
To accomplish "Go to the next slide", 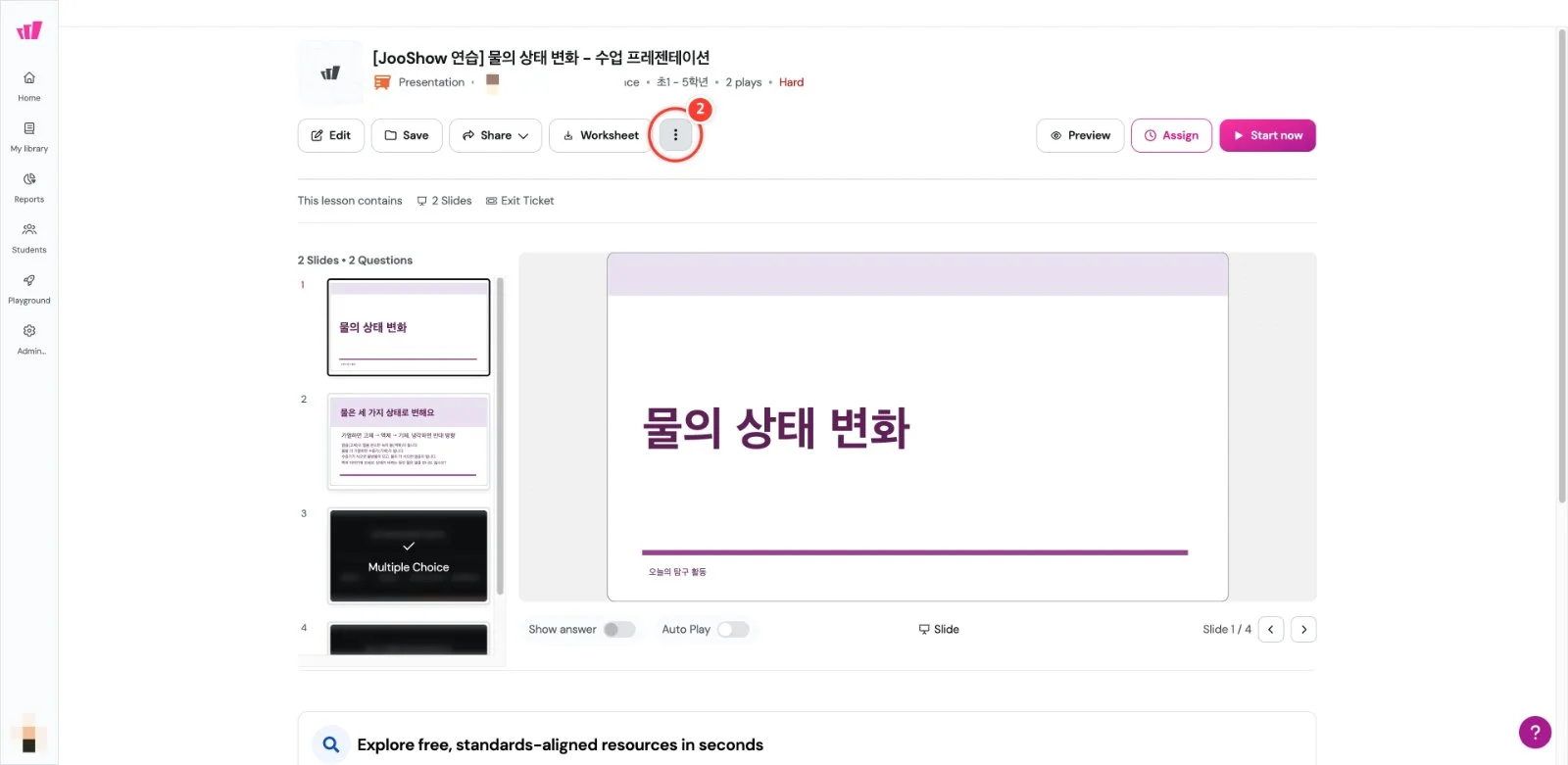I will tap(1303, 629).
